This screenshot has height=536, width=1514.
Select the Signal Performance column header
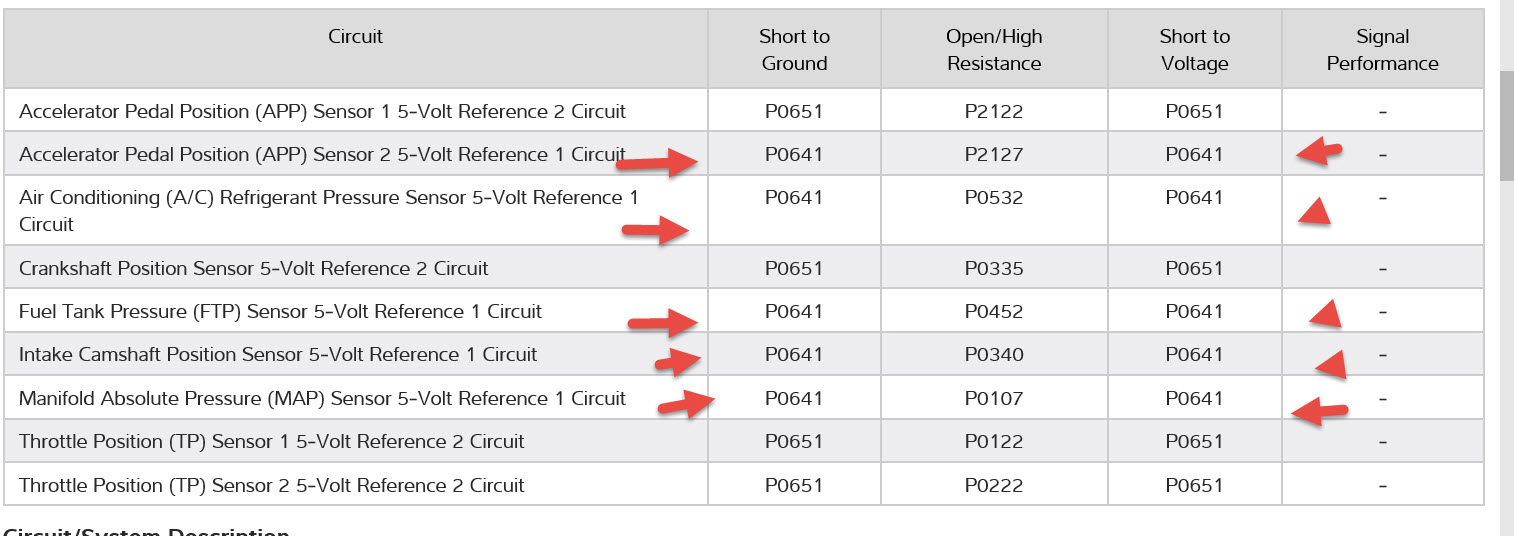point(1382,50)
